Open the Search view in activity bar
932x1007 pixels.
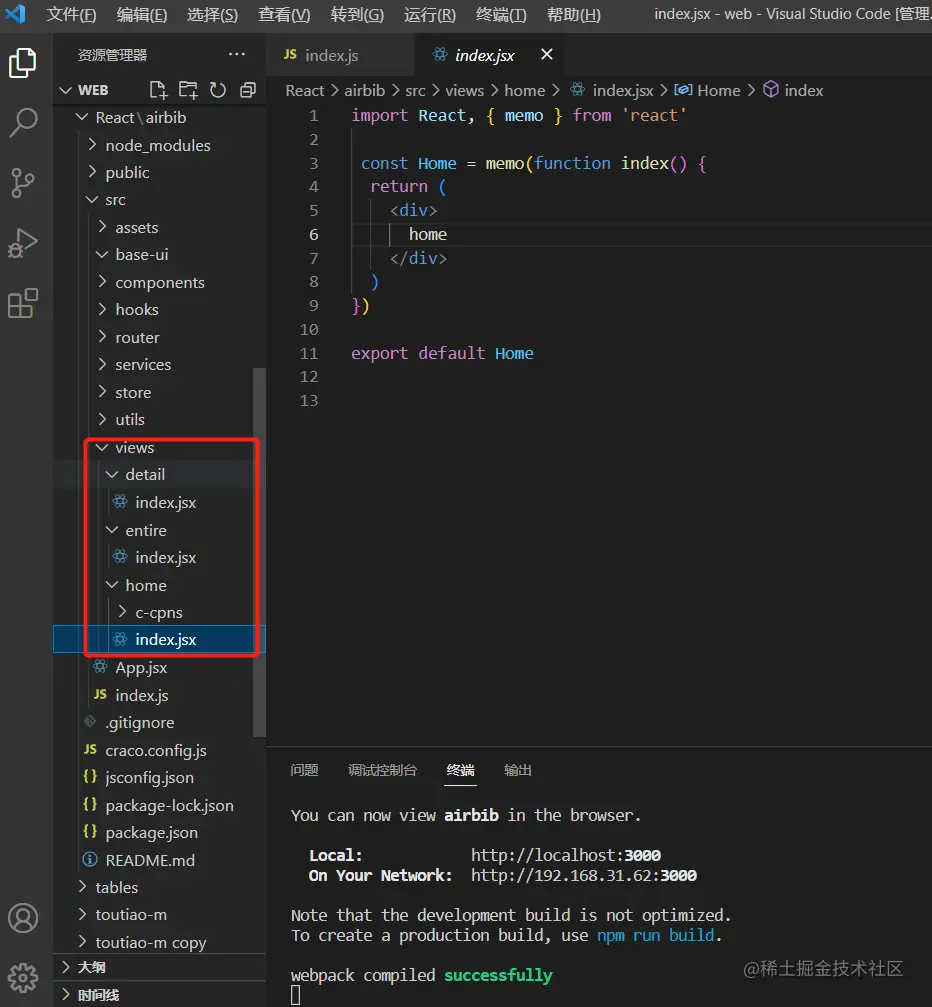click(x=23, y=122)
